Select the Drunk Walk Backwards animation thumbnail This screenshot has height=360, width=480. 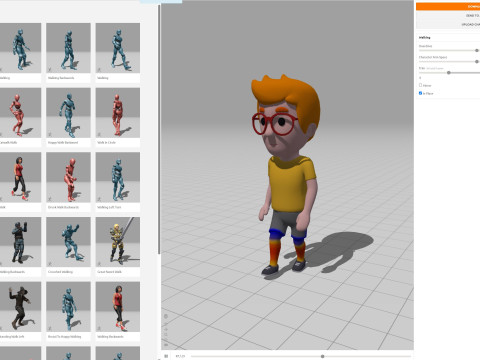(68, 177)
